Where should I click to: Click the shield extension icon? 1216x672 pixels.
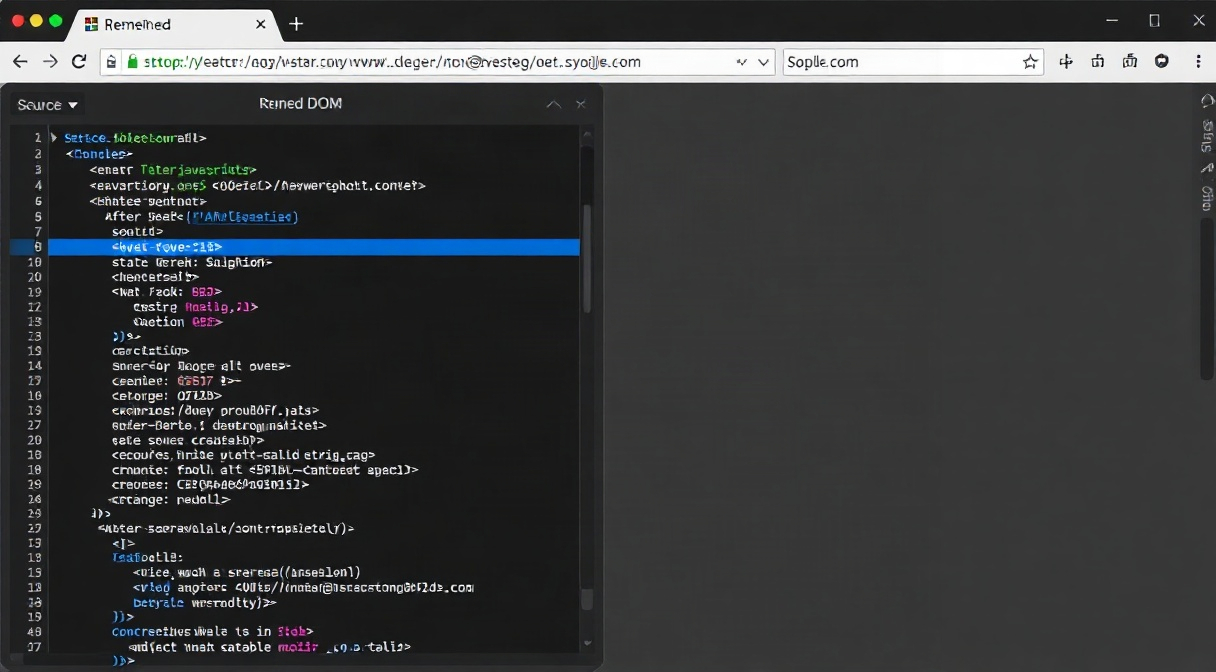pos(1162,61)
